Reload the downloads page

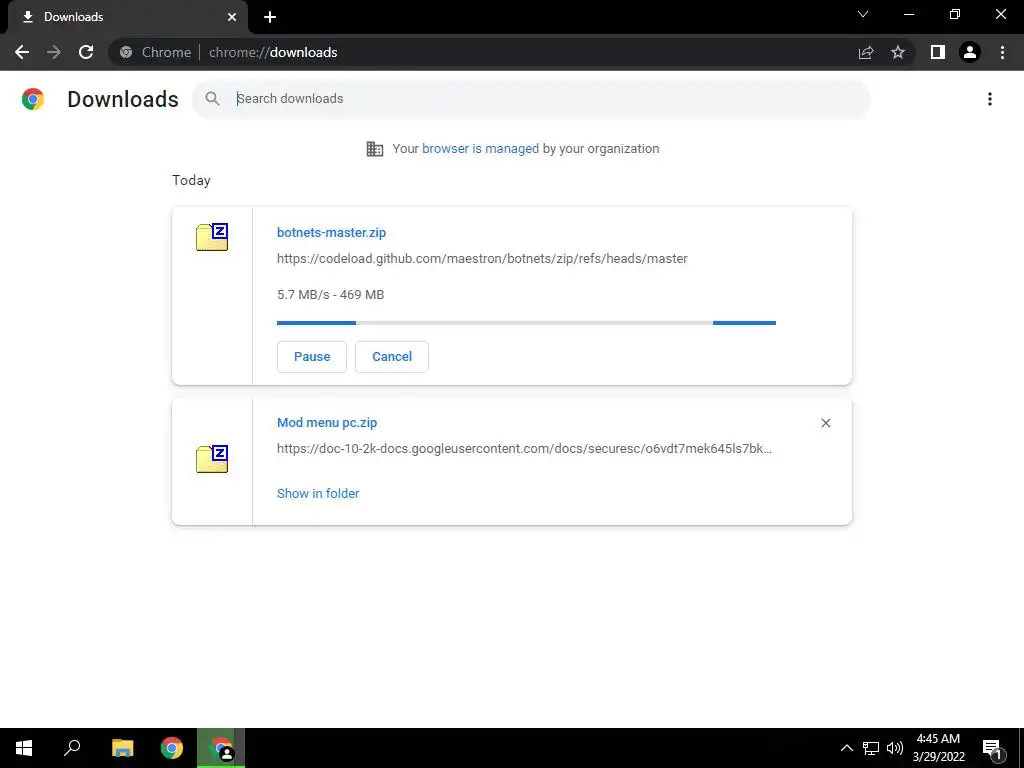(x=86, y=52)
